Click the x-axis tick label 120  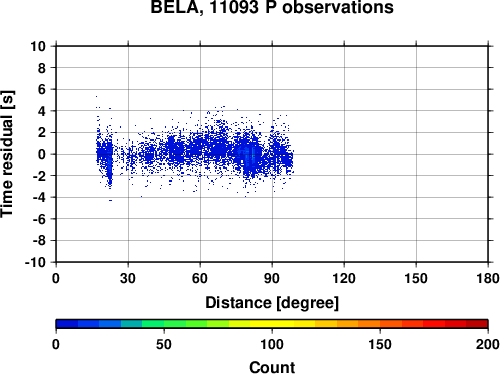click(x=344, y=278)
